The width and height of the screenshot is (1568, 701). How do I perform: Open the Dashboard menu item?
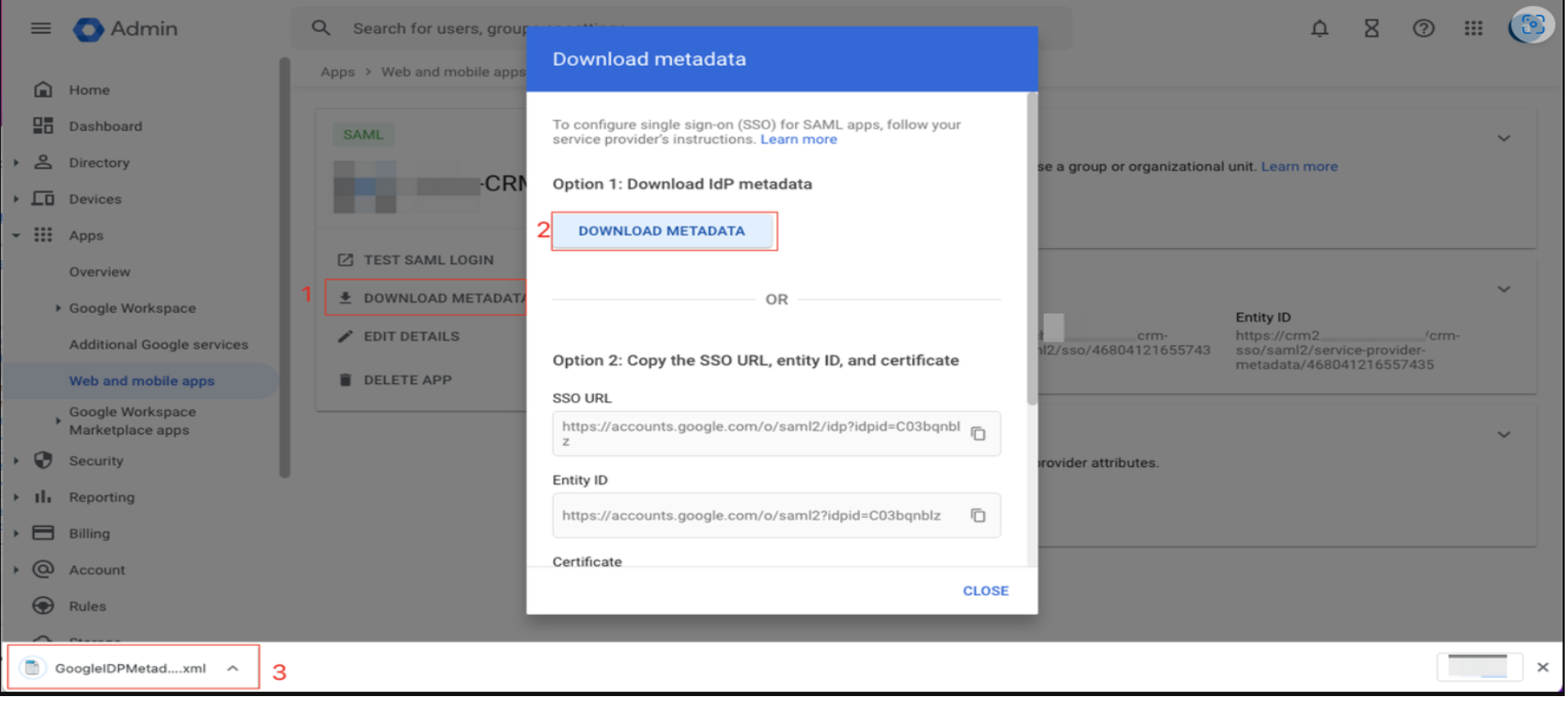[x=105, y=126]
